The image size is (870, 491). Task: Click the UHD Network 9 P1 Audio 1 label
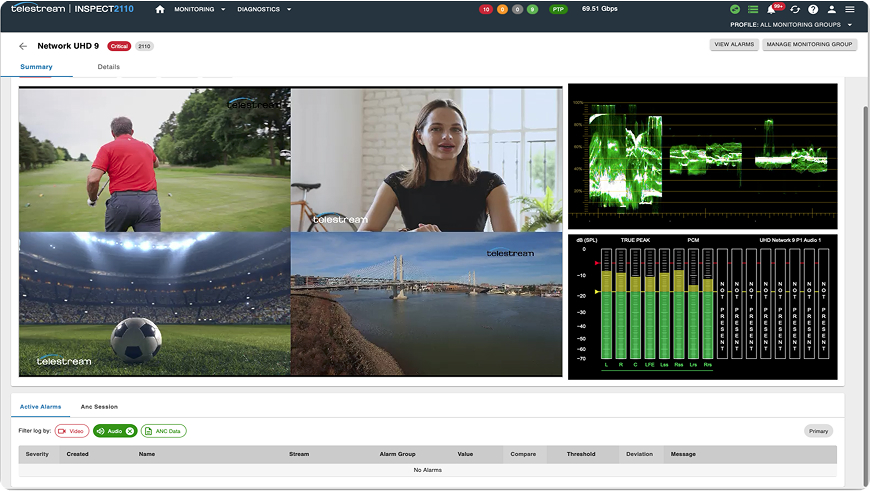click(x=790, y=240)
